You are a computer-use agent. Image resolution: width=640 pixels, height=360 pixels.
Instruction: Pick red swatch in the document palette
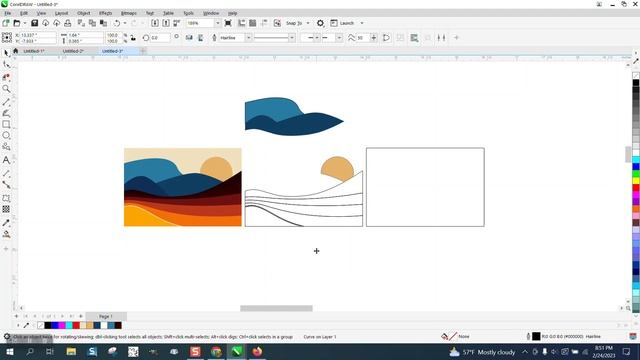coord(76,325)
